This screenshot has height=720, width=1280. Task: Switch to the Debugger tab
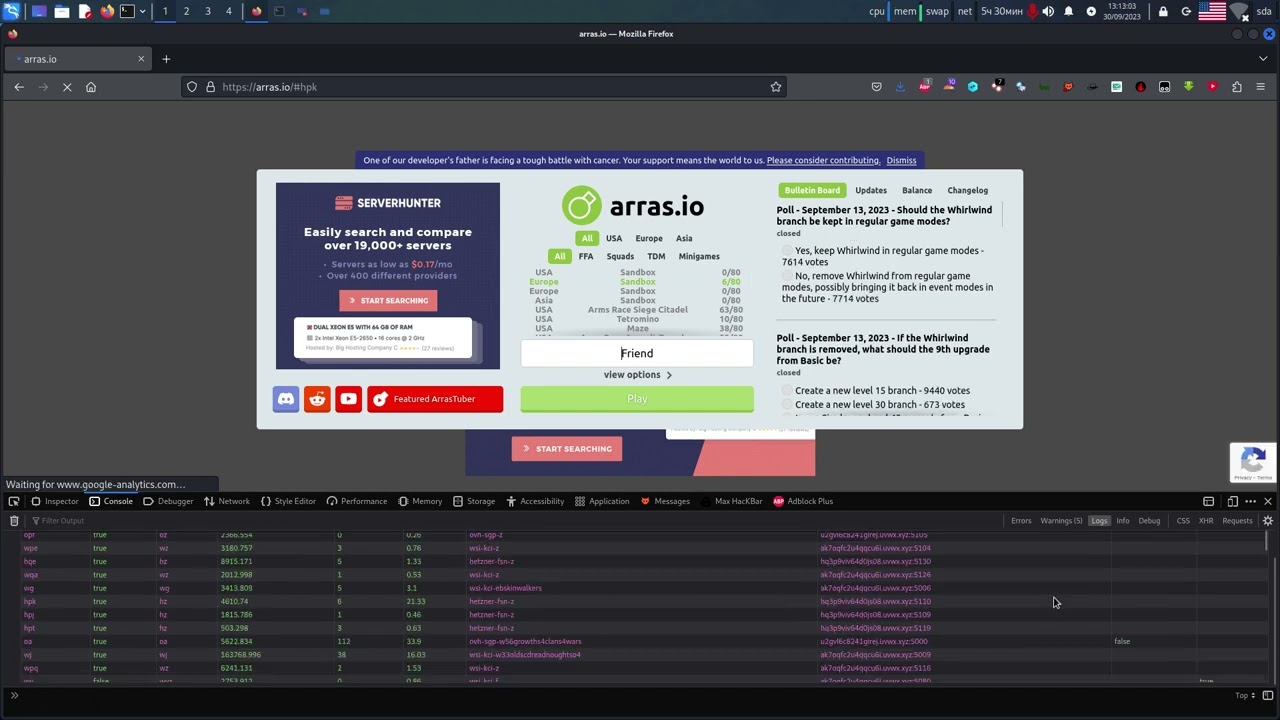click(168, 501)
